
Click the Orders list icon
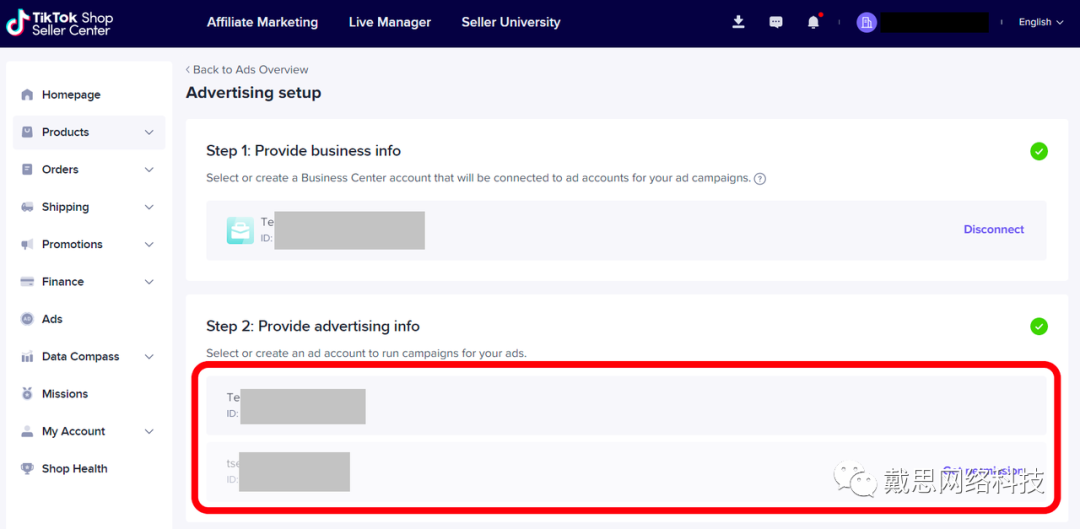(x=28, y=169)
